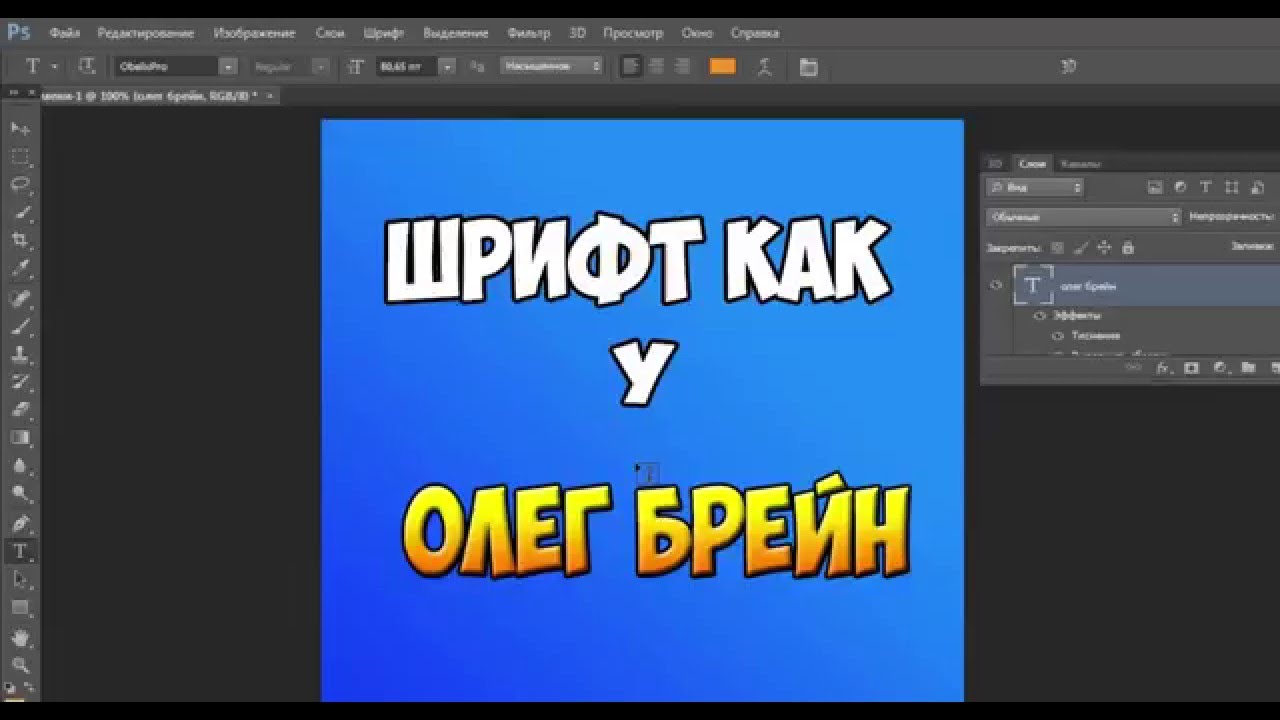Open the Шрифт menu
This screenshot has width=1280, height=720.
(384, 33)
